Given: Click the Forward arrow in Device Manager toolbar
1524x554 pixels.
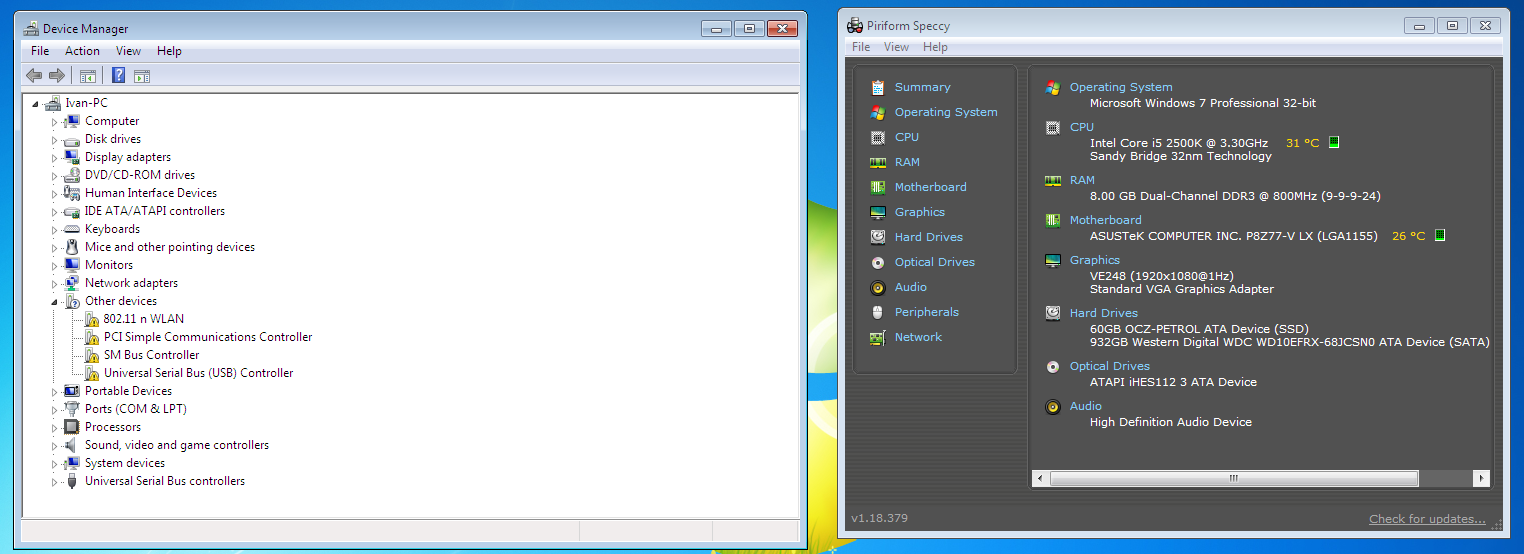Looking at the screenshot, I should pos(57,75).
